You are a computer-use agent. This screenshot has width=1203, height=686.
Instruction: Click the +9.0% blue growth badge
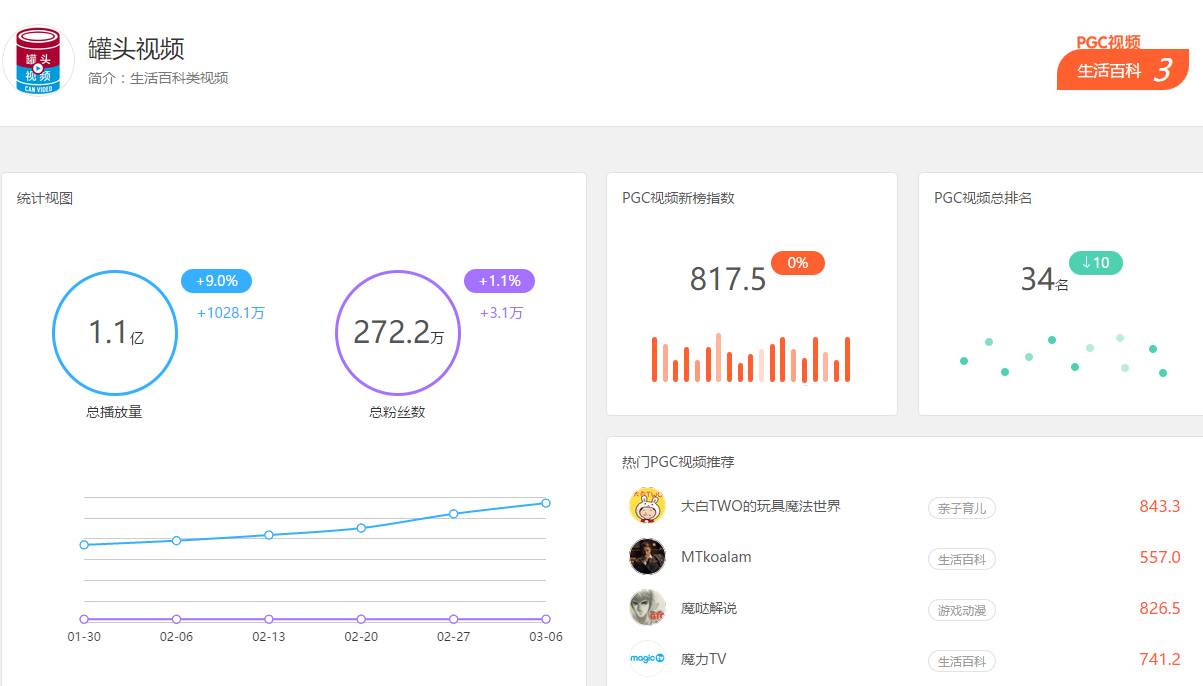(x=216, y=281)
